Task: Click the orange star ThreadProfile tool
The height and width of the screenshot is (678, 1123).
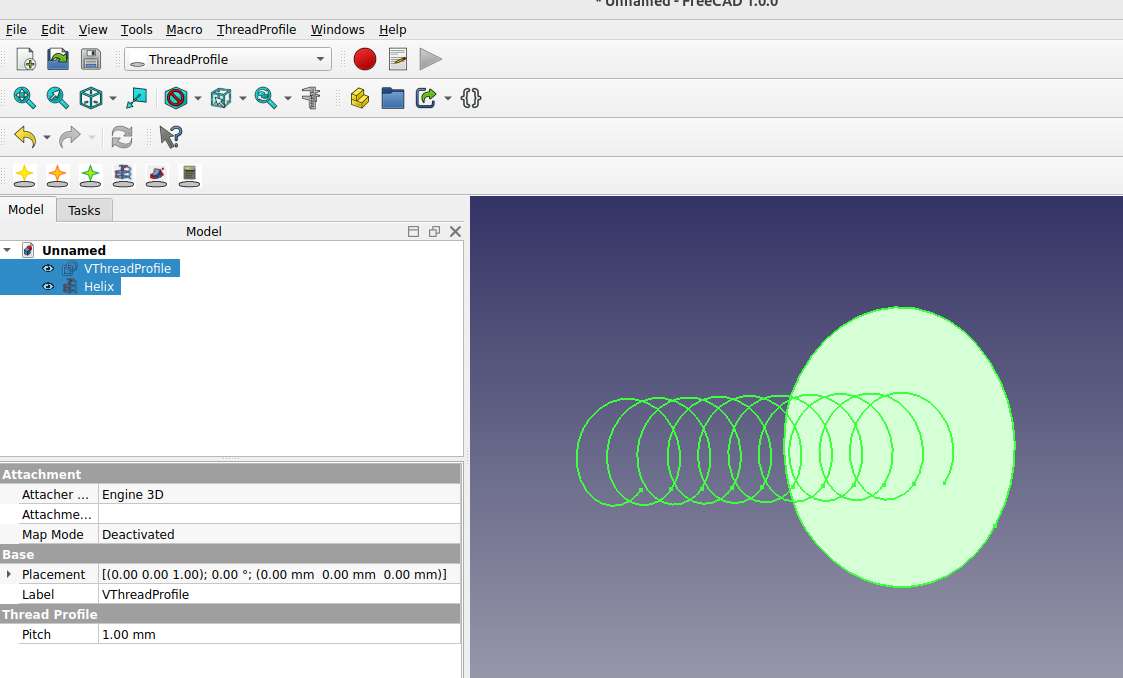Action: click(57, 175)
